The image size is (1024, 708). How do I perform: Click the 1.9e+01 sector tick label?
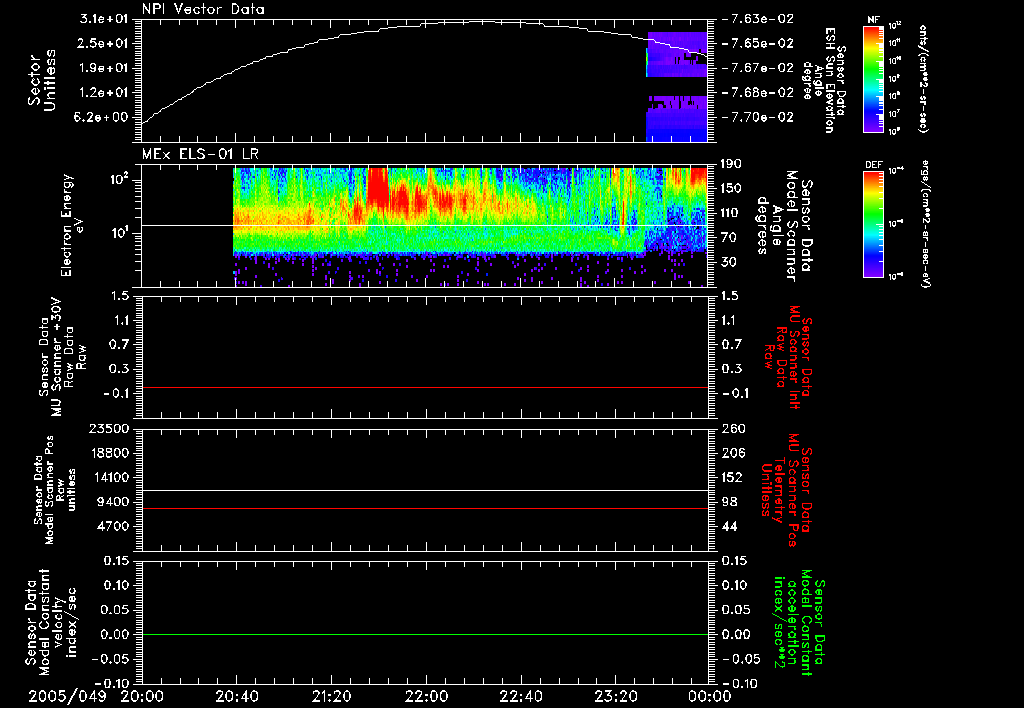pos(104,68)
